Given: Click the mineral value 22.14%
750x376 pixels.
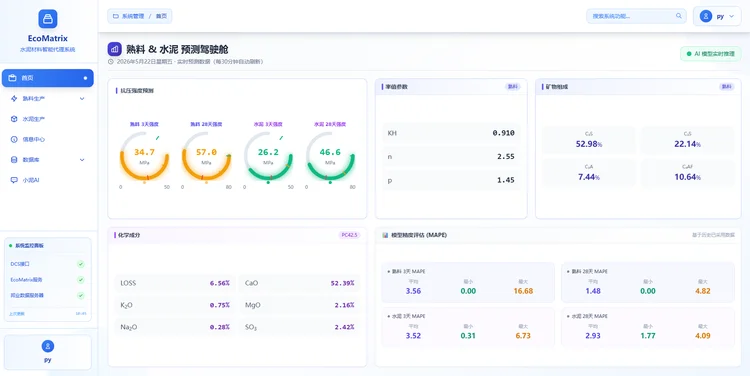Looking at the screenshot, I should [687, 144].
